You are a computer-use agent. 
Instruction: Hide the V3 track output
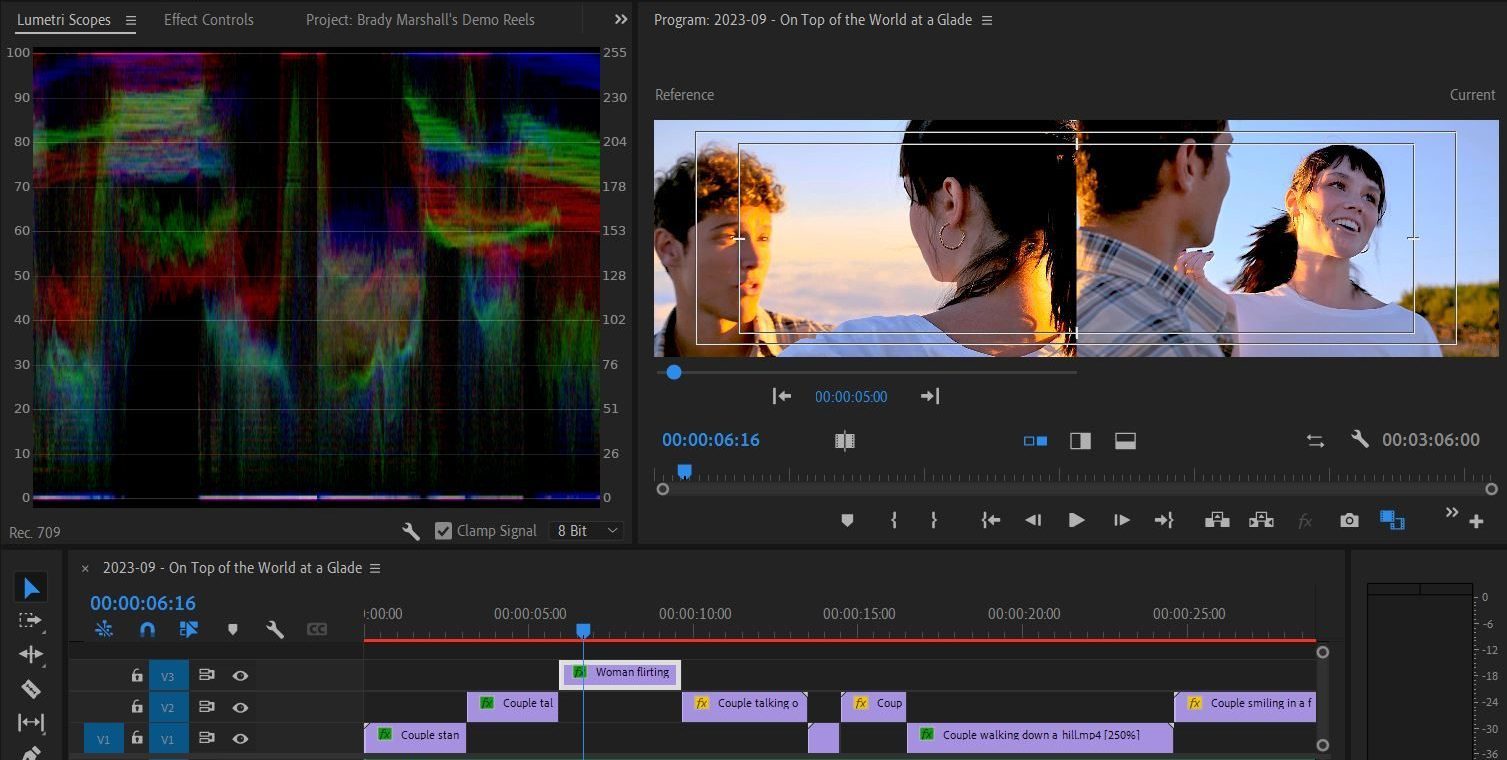tap(240, 676)
